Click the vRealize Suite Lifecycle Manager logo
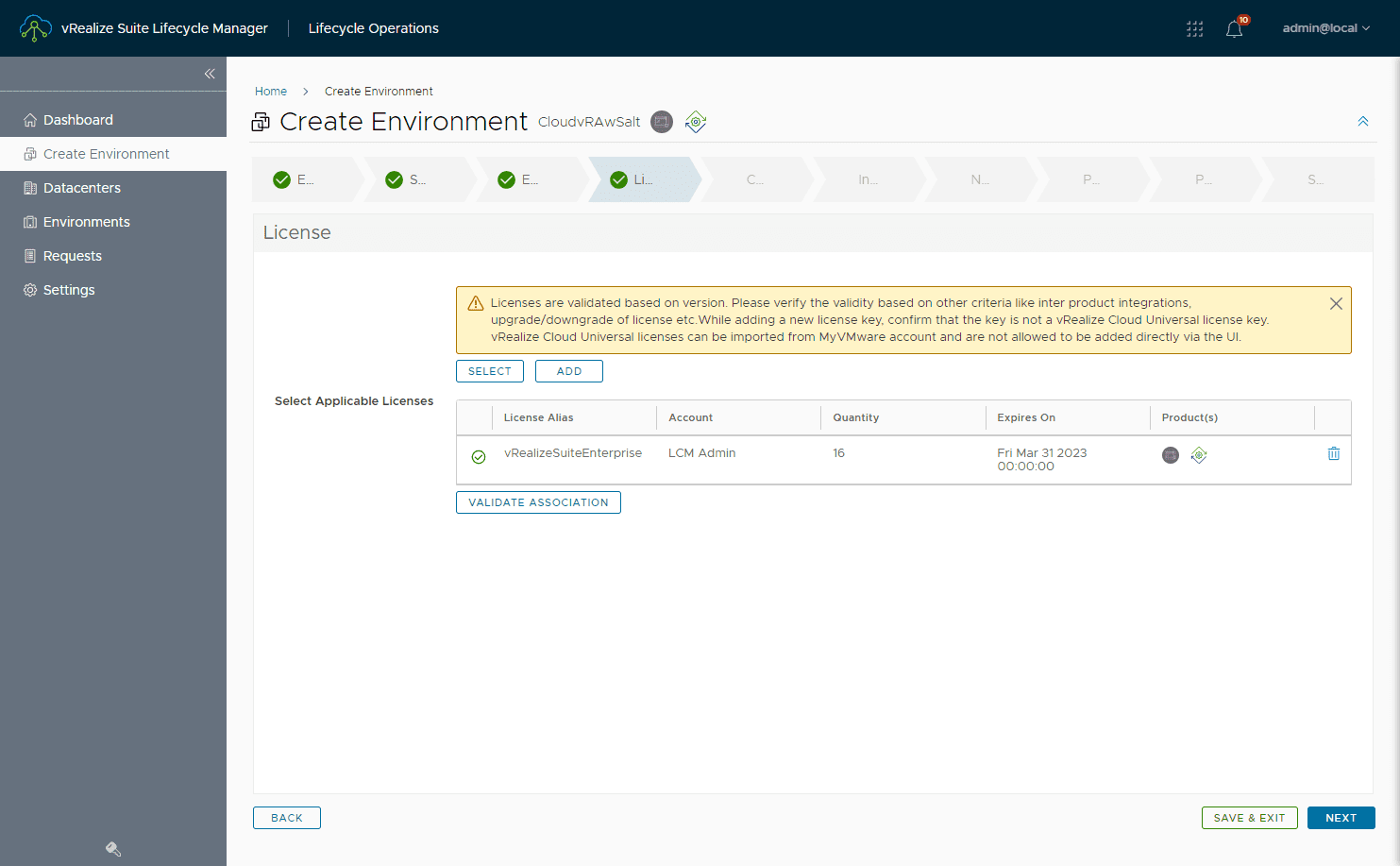This screenshot has height=866, width=1400. (35, 28)
